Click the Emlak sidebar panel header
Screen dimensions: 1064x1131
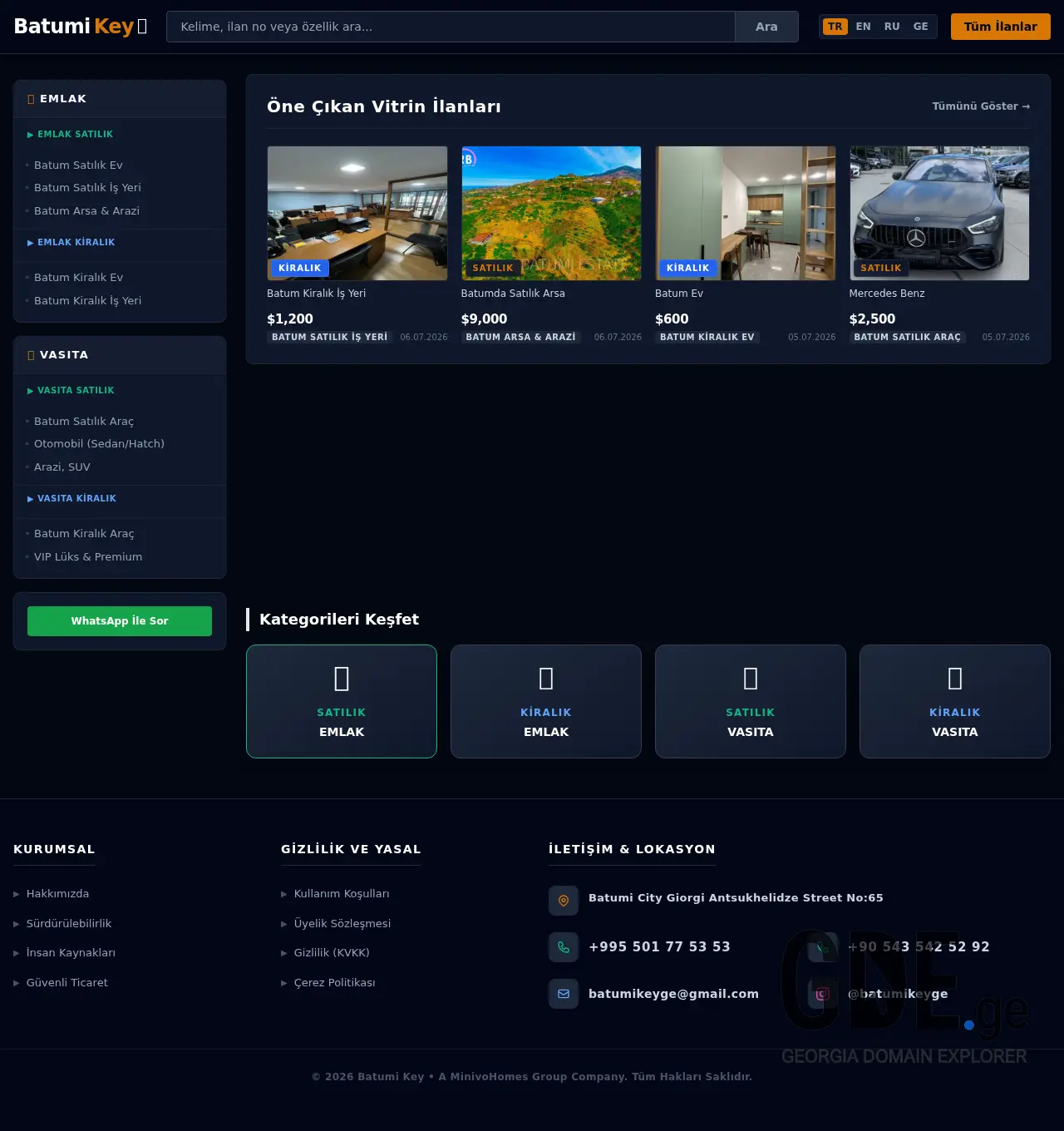pos(120,99)
